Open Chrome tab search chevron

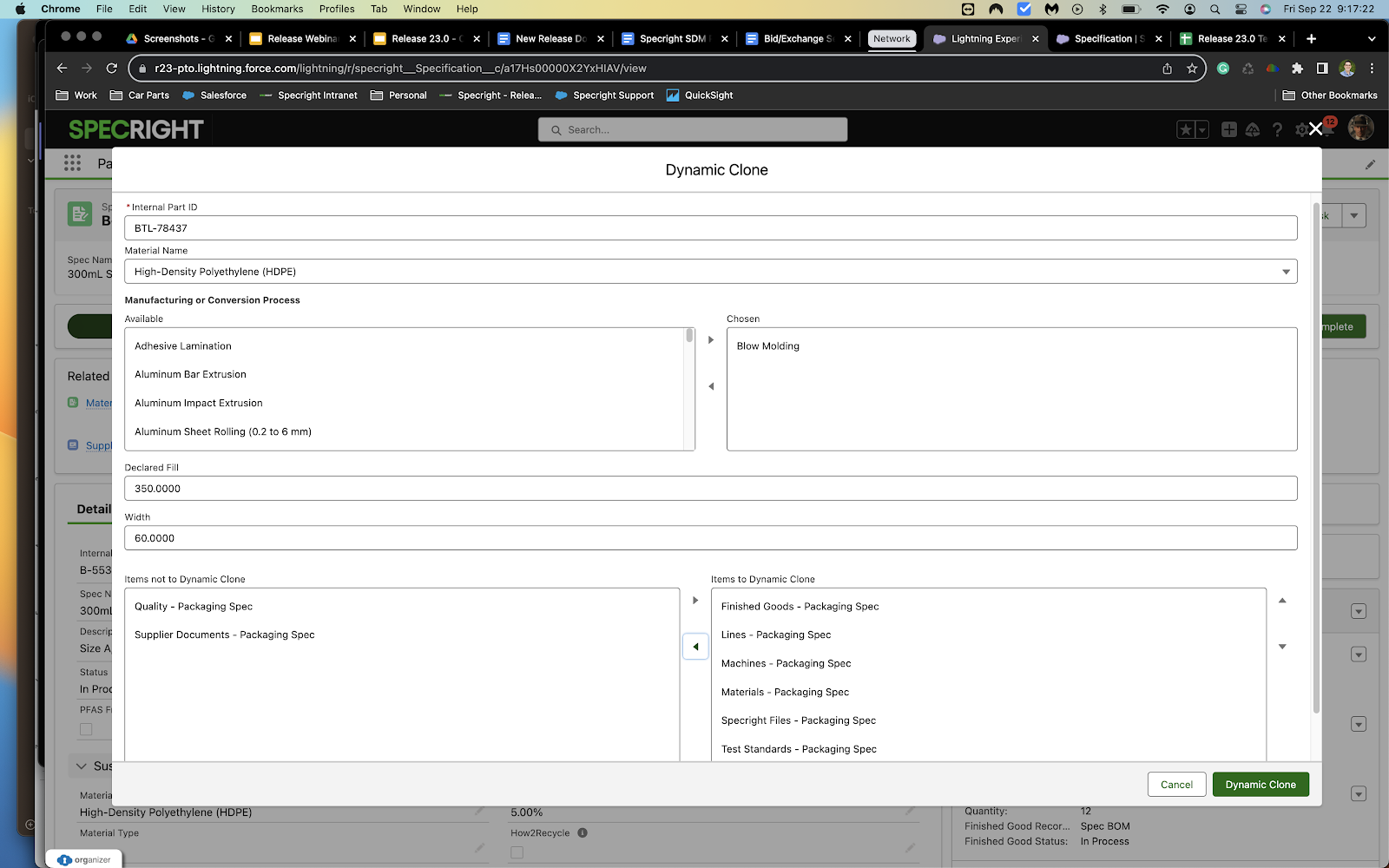click(1372, 38)
